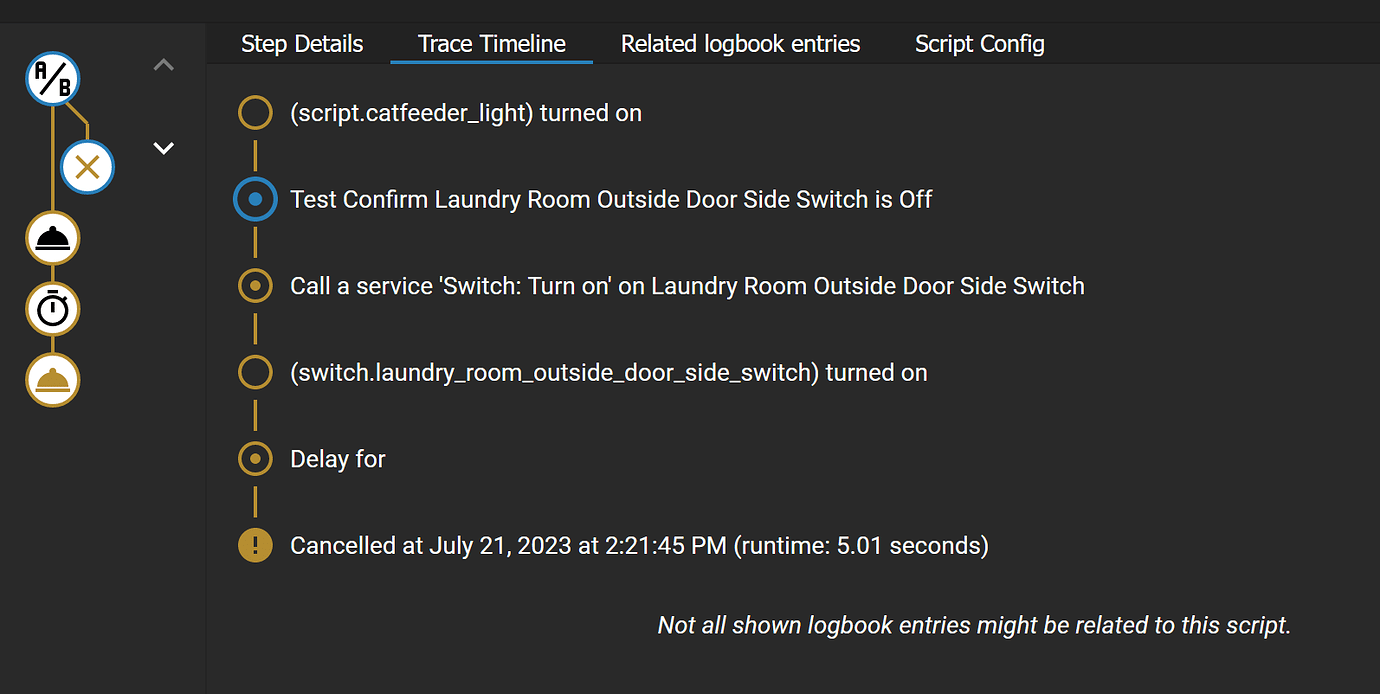Click the warning icon on Cancelled entry

tap(255, 545)
